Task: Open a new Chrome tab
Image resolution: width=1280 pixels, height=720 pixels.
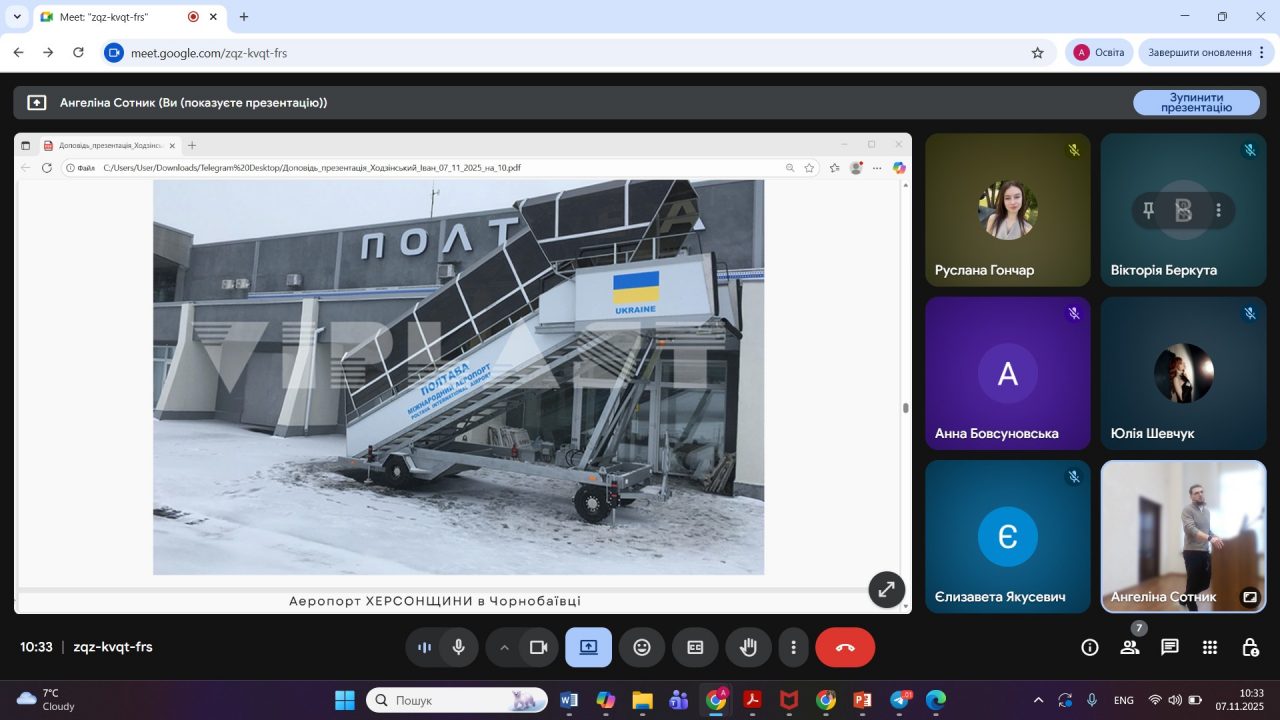Action: click(244, 17)
